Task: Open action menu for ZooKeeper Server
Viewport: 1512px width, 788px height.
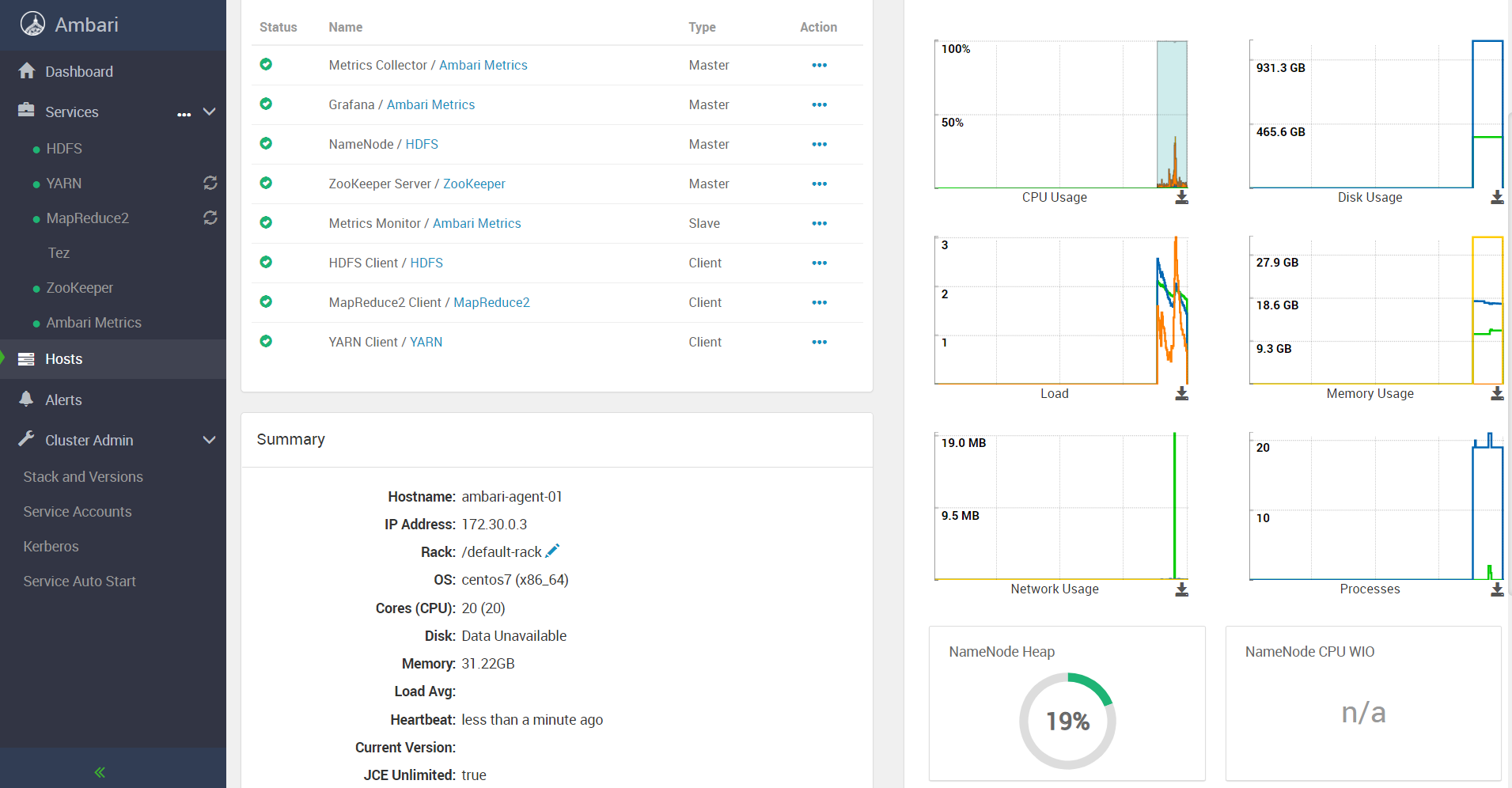Action: coord(819,184)
